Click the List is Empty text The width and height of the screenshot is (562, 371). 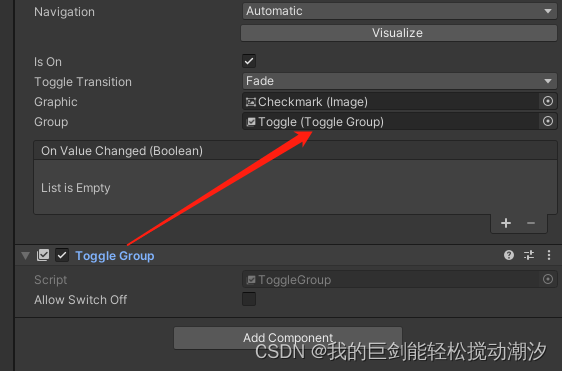click(x=76, y=188)
